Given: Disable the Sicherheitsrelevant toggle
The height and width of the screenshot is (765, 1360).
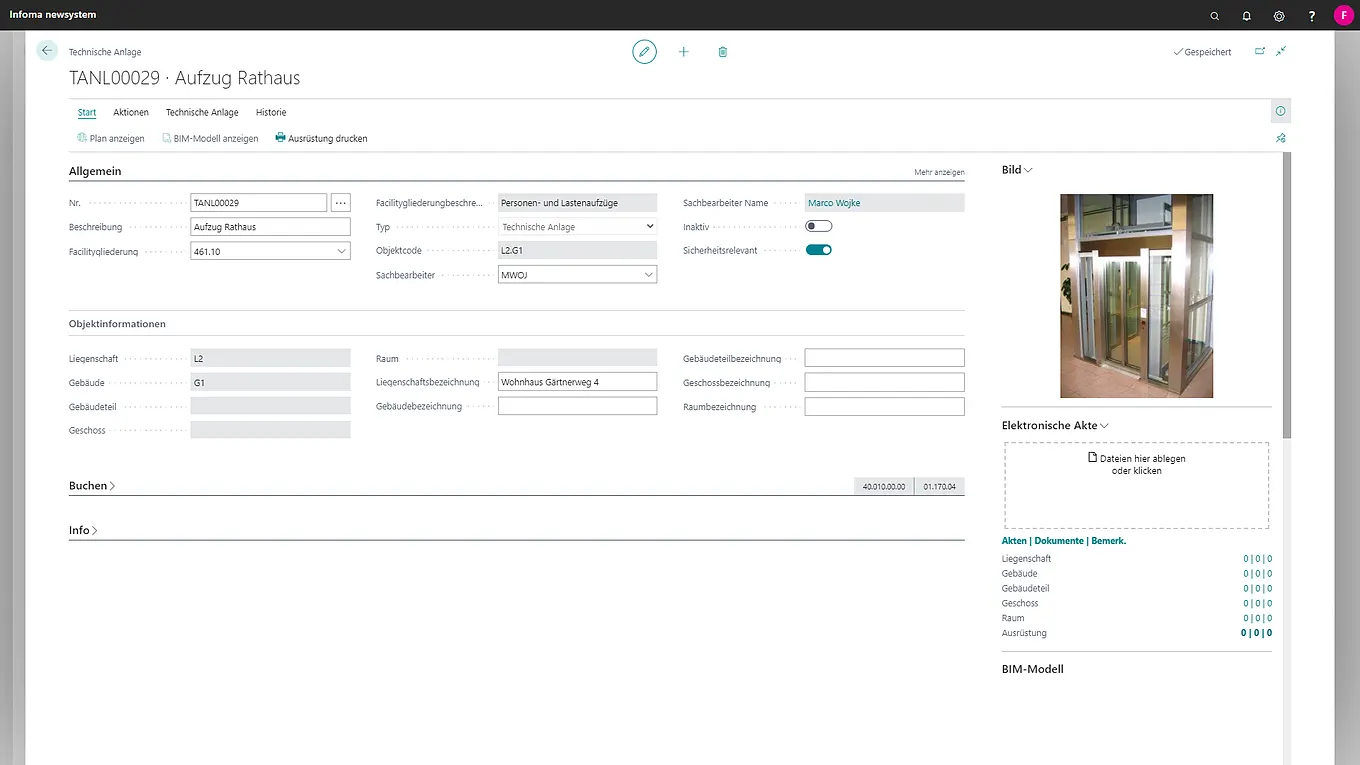Looking at the screenshot, I should (x=819, y=250).
